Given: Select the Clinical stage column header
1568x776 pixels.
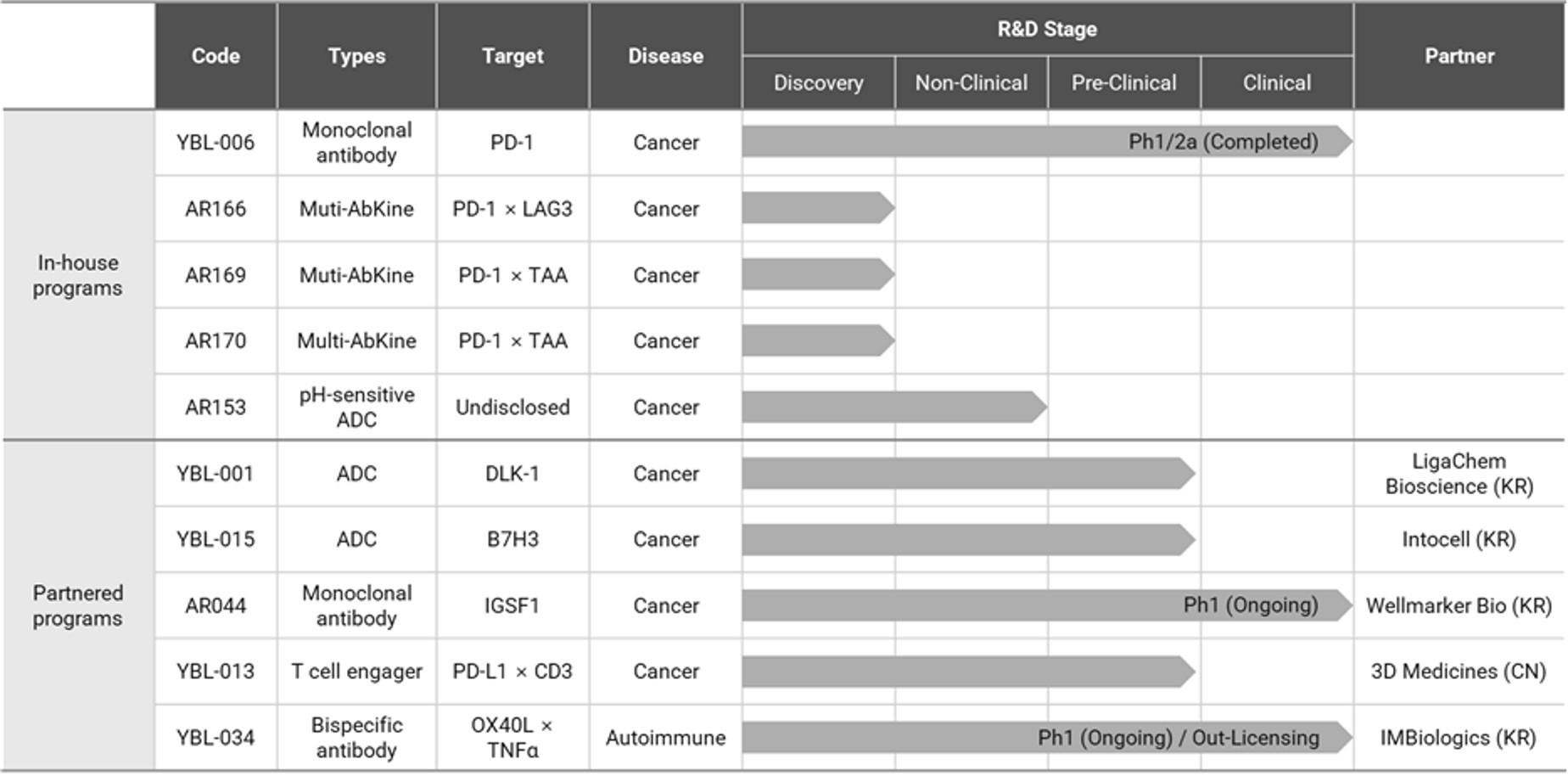Looking at the screenshot, I should (x=1276, y=82).
